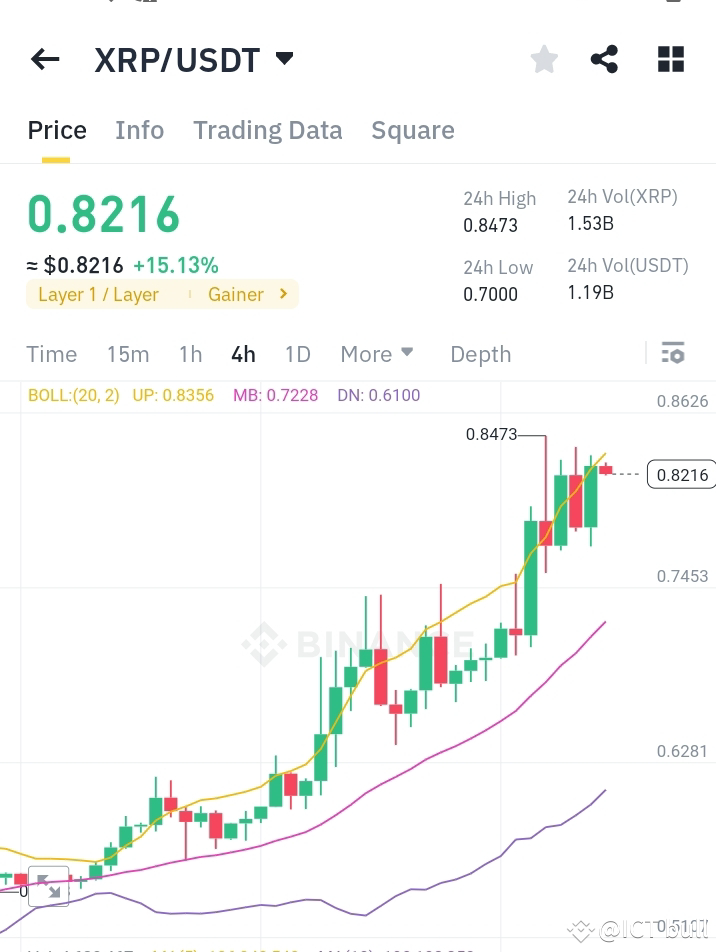Tap the chart resize arrow bottom left
This screenshot has width=716, height=952.
(48, 886)
